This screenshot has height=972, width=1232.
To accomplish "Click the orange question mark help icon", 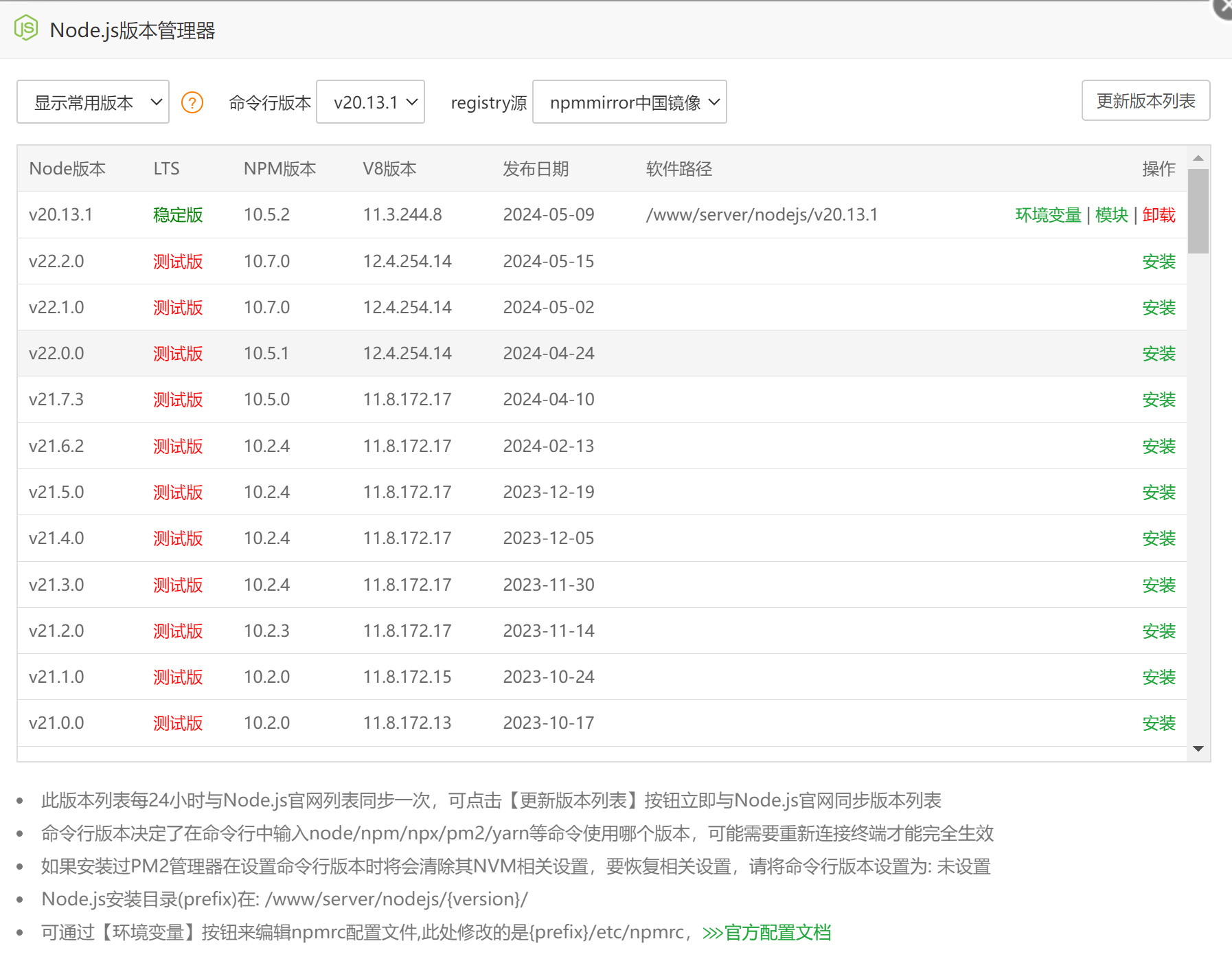I will [192, 103].
